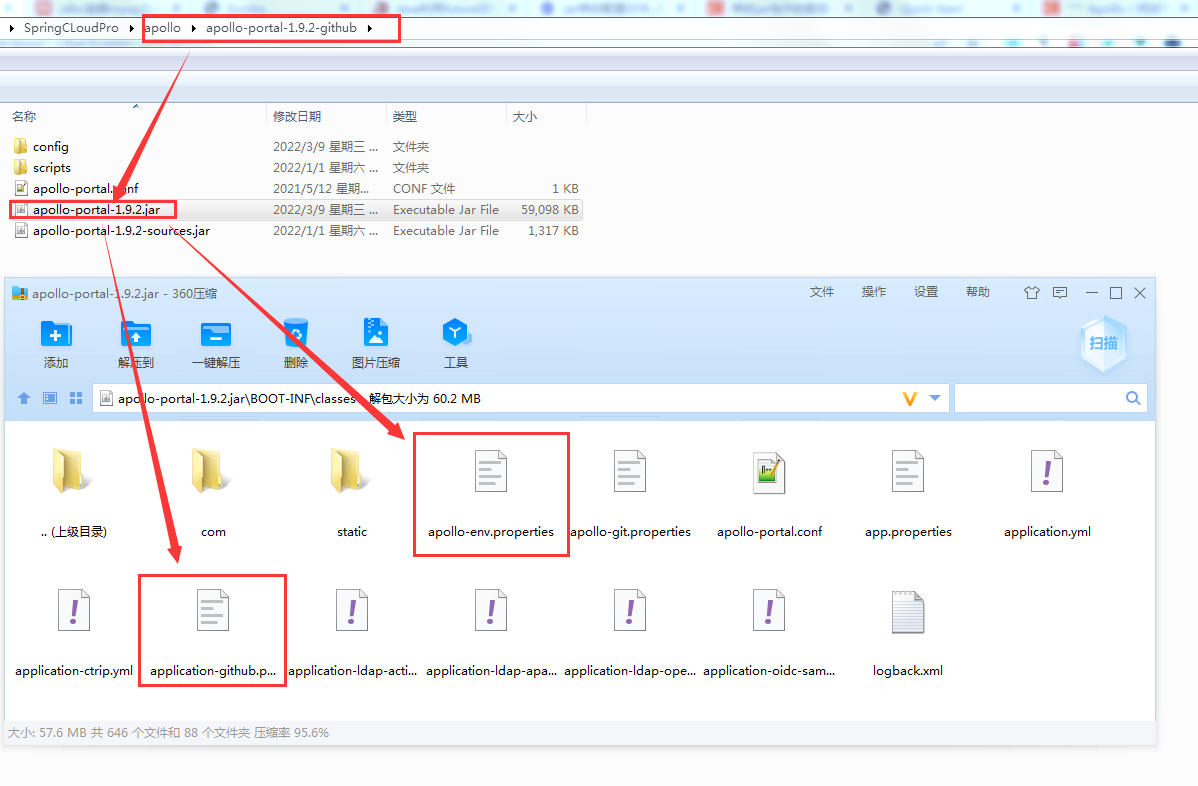Open the feedback message icon in title bar
The height and width of the screenshot is (786, 1198).
pyautogui.click(x=1060, y=293)
